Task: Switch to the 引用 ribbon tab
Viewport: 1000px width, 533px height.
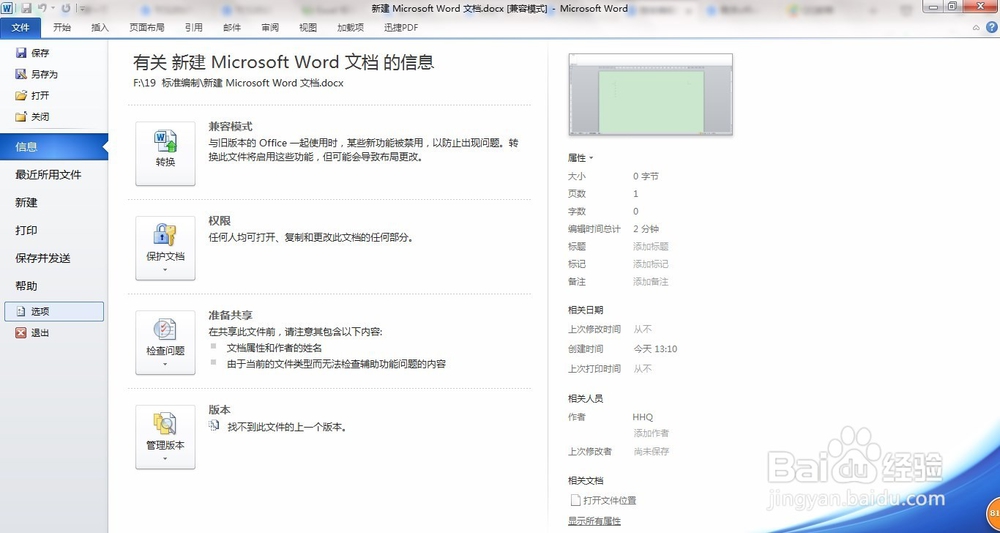Action: pos(193,27)
